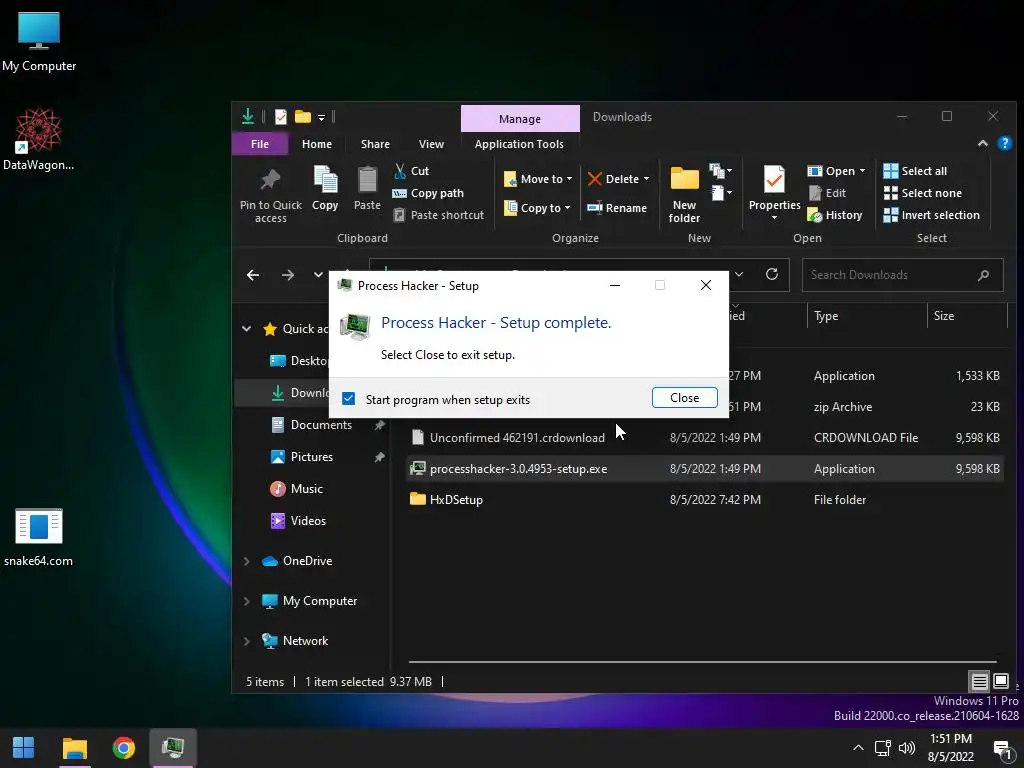Click the Edit command in Open group
Image resolution: width=1024 pixels, height=768 pixels.
coord(827,193)
